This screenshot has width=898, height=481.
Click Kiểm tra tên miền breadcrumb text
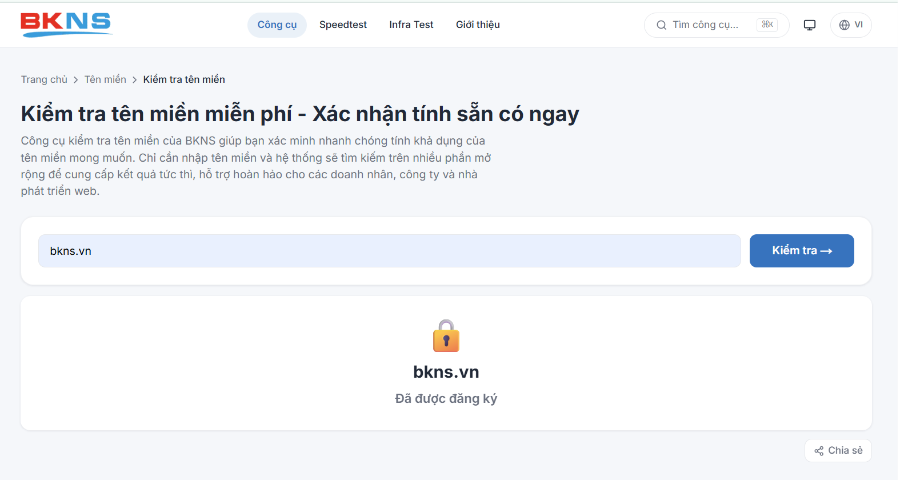click(x=184, y=80)
